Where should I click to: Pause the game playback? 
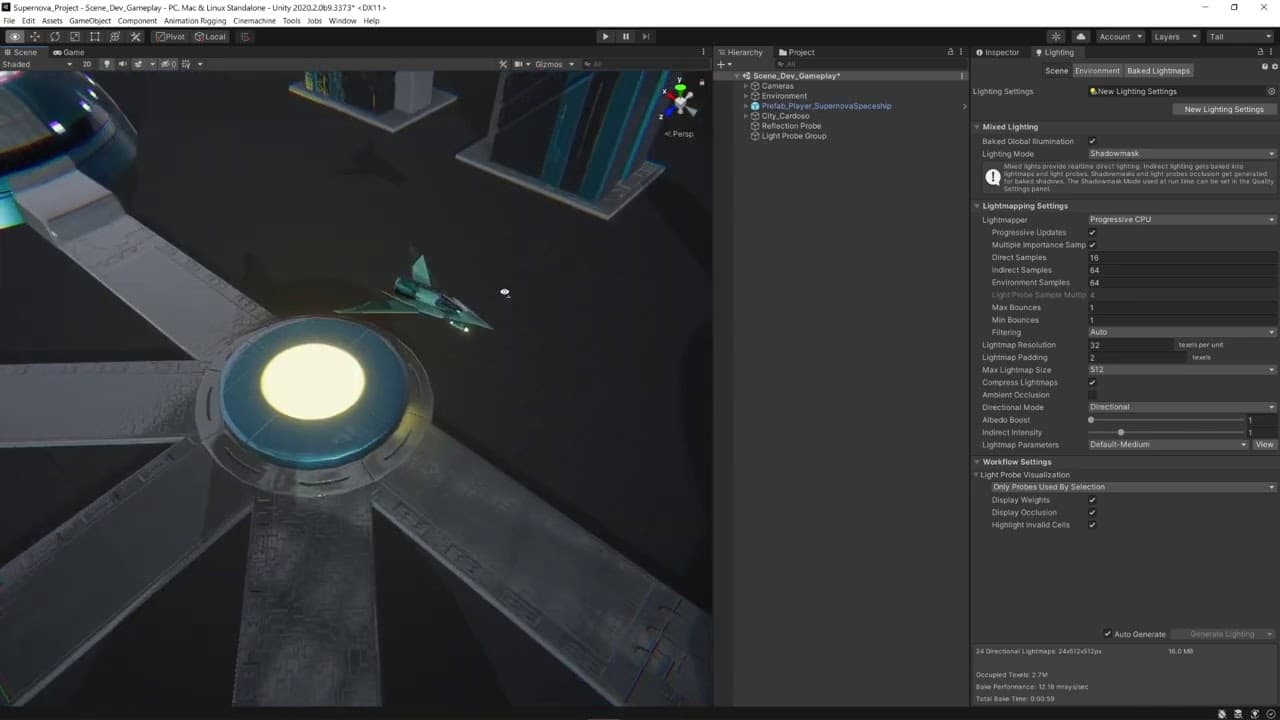(x=626, y=36)
